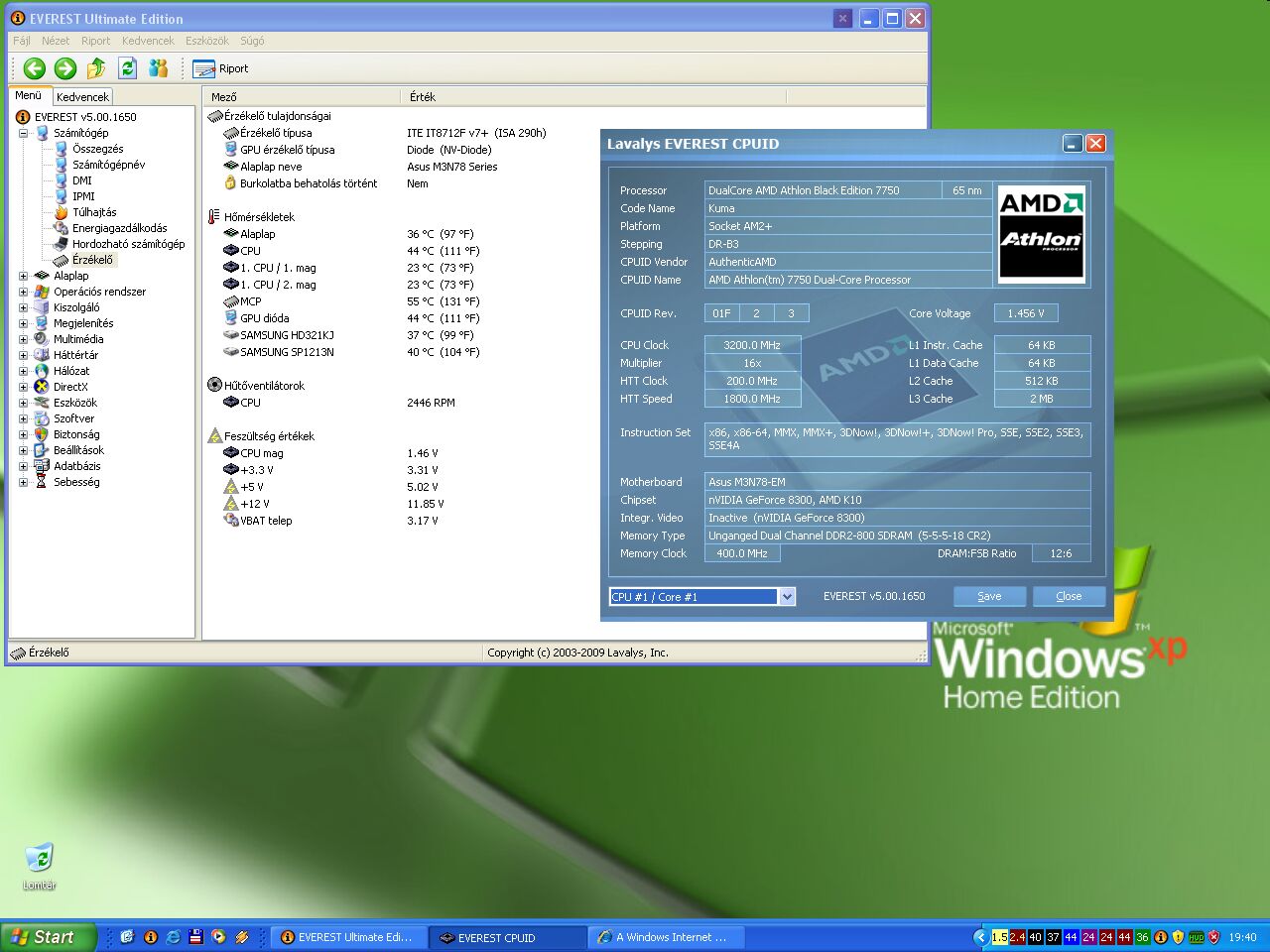Click the Start button
This screenshot has height=952, width=1270.
click(x=48, y=937)
